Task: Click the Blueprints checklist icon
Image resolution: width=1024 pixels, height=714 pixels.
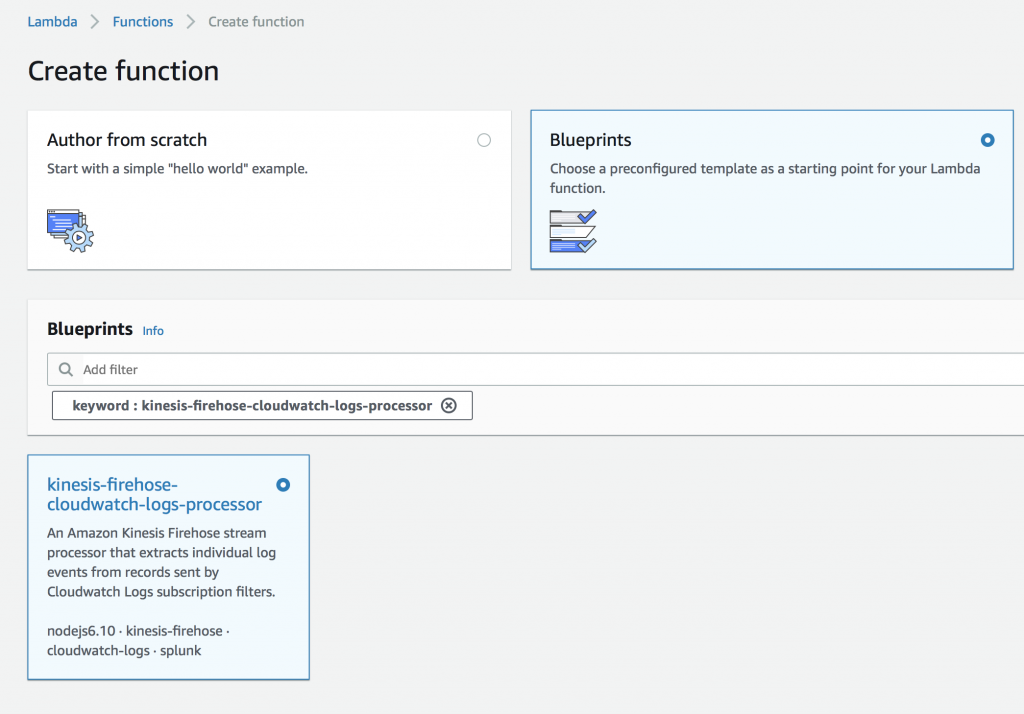Action: click(x=573, y=230)
